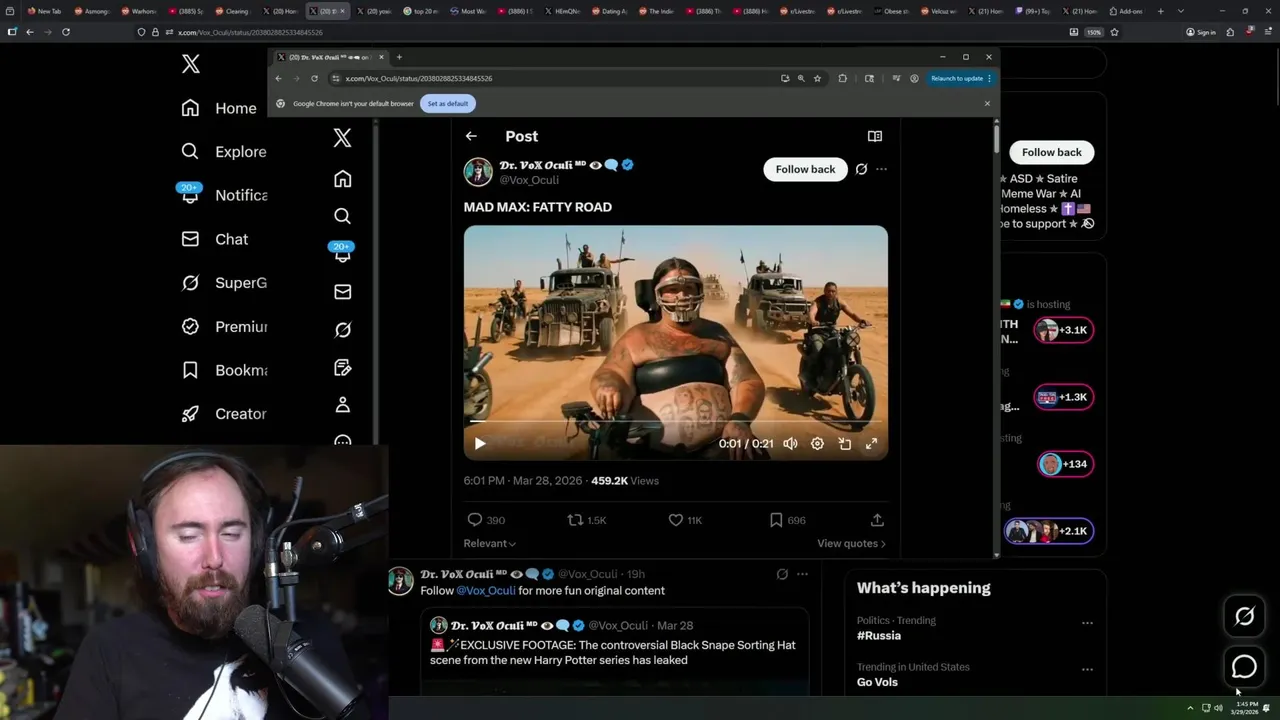Open a new tab in Chrome window
This screenshot has width=1280, height=720.
399,57
